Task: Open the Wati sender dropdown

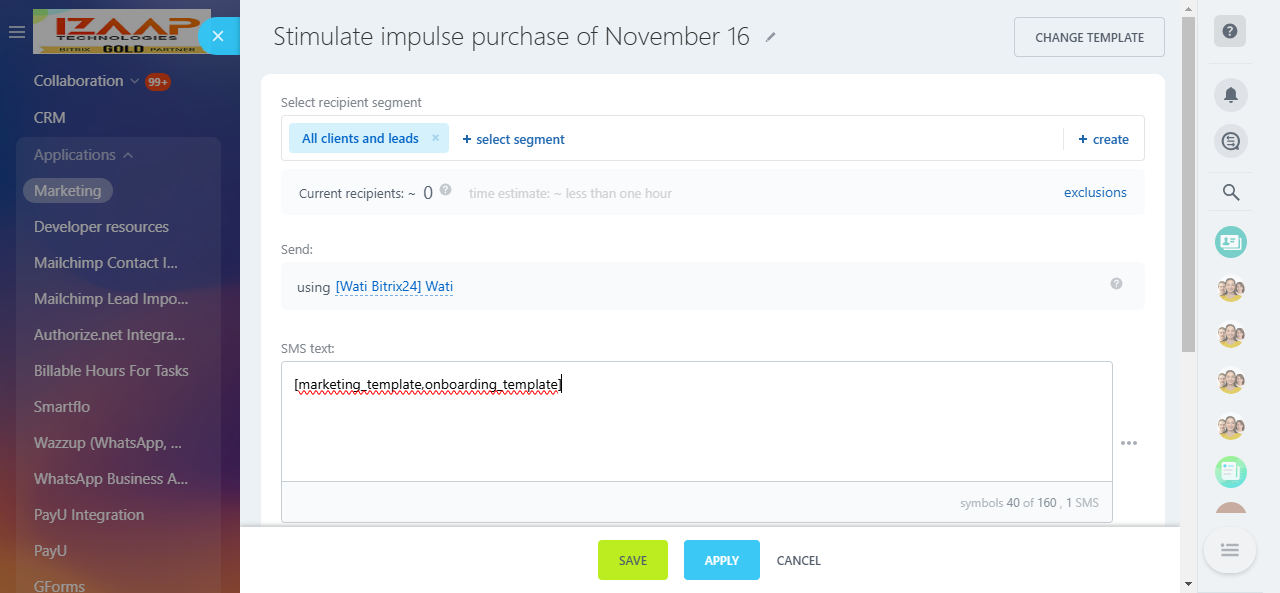Action: click(394, 287)
